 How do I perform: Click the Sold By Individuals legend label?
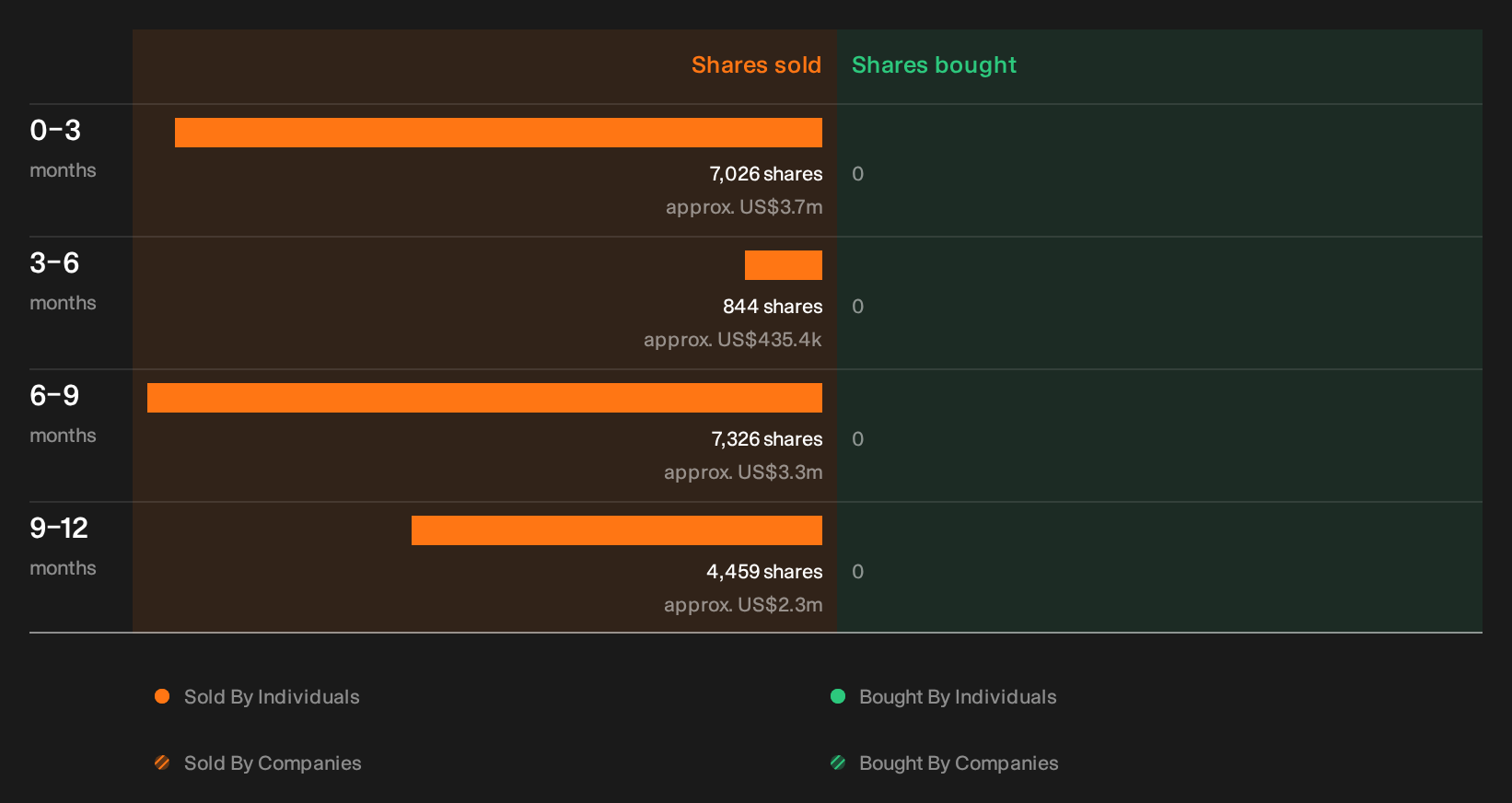(x=272, y=697)
